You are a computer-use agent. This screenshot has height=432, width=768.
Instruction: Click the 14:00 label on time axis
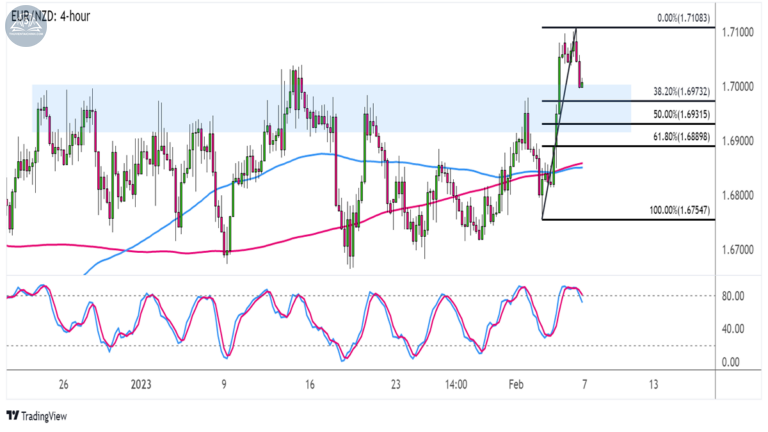[456, 384]
